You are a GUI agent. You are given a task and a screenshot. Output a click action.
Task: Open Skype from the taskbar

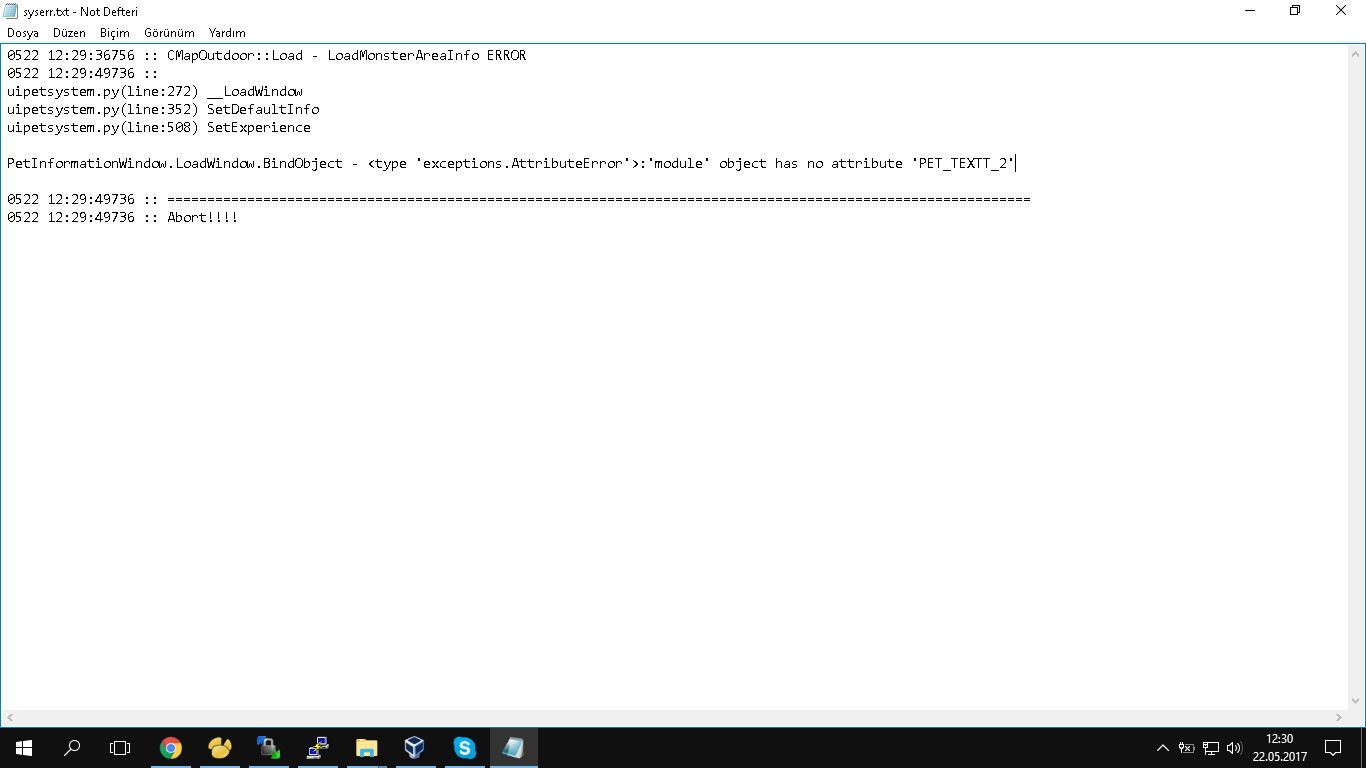464,747
